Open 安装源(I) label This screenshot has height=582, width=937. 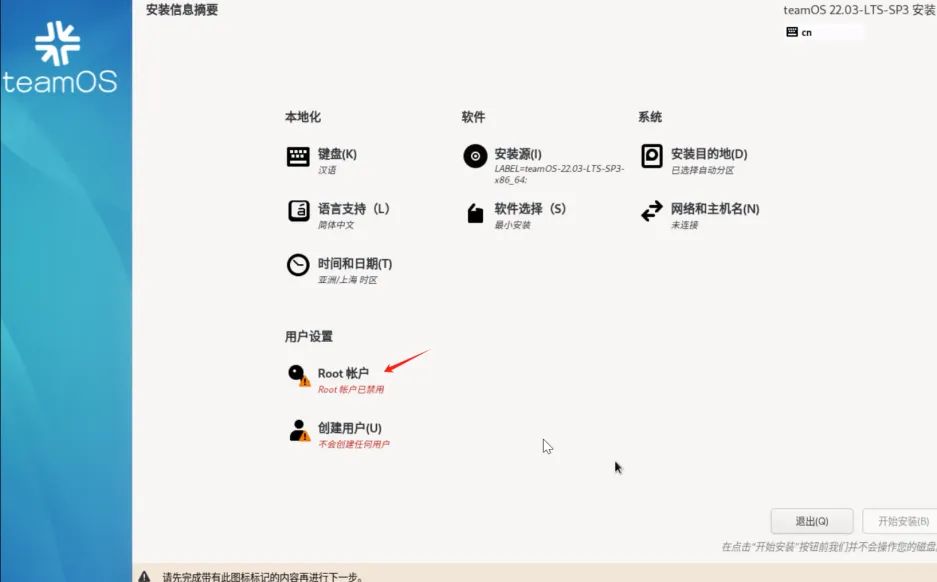518,154
